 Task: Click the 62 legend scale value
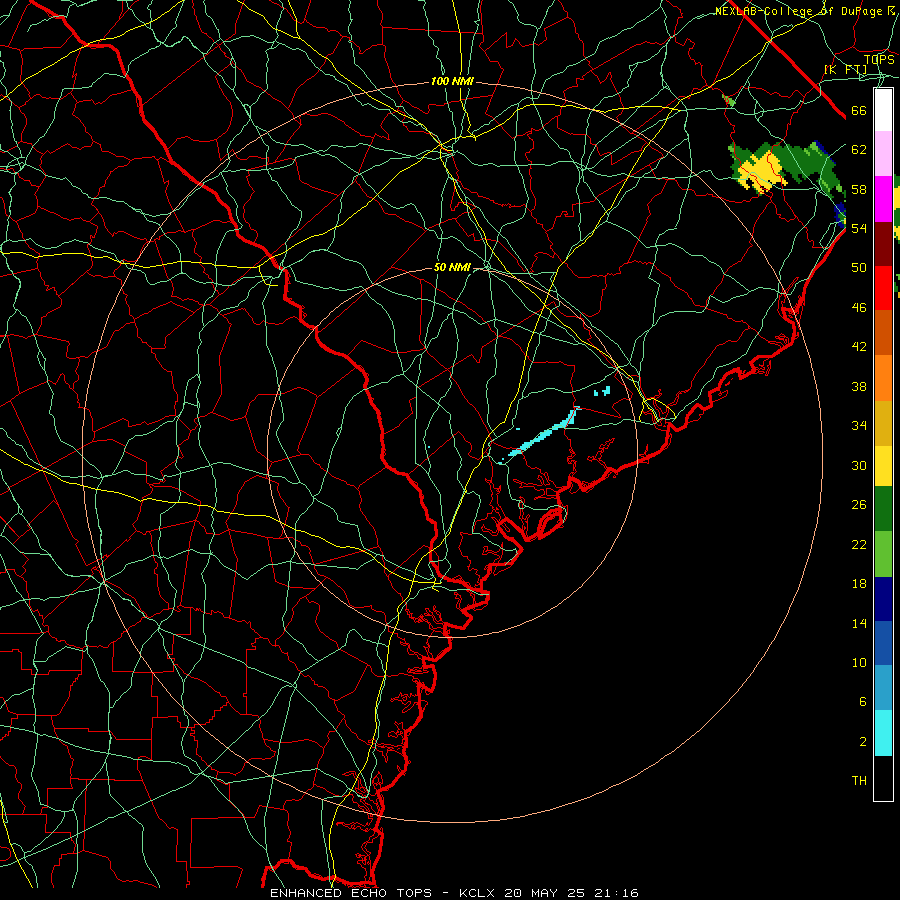click(859, 150)
